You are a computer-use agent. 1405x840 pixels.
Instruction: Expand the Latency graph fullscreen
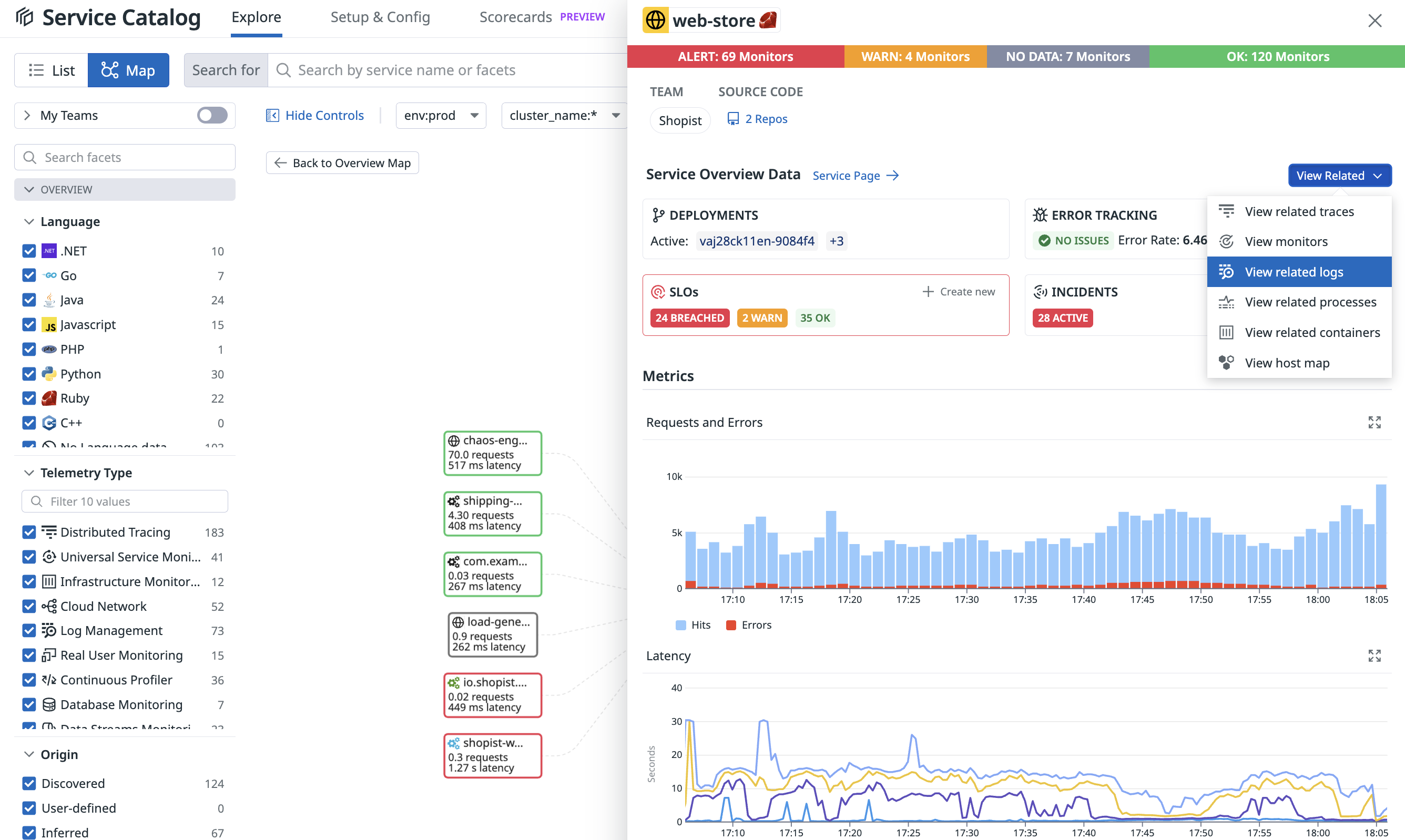1374,655
